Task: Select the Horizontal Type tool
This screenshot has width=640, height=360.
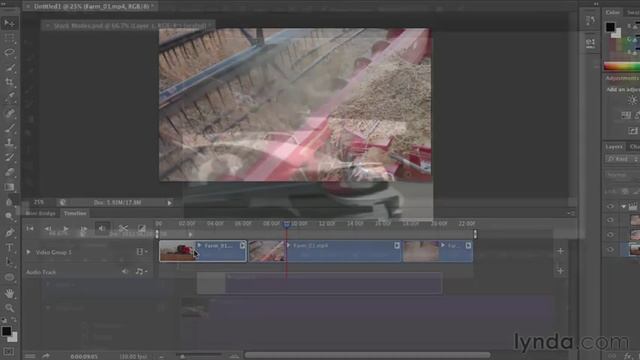Action: click(9, 247)
